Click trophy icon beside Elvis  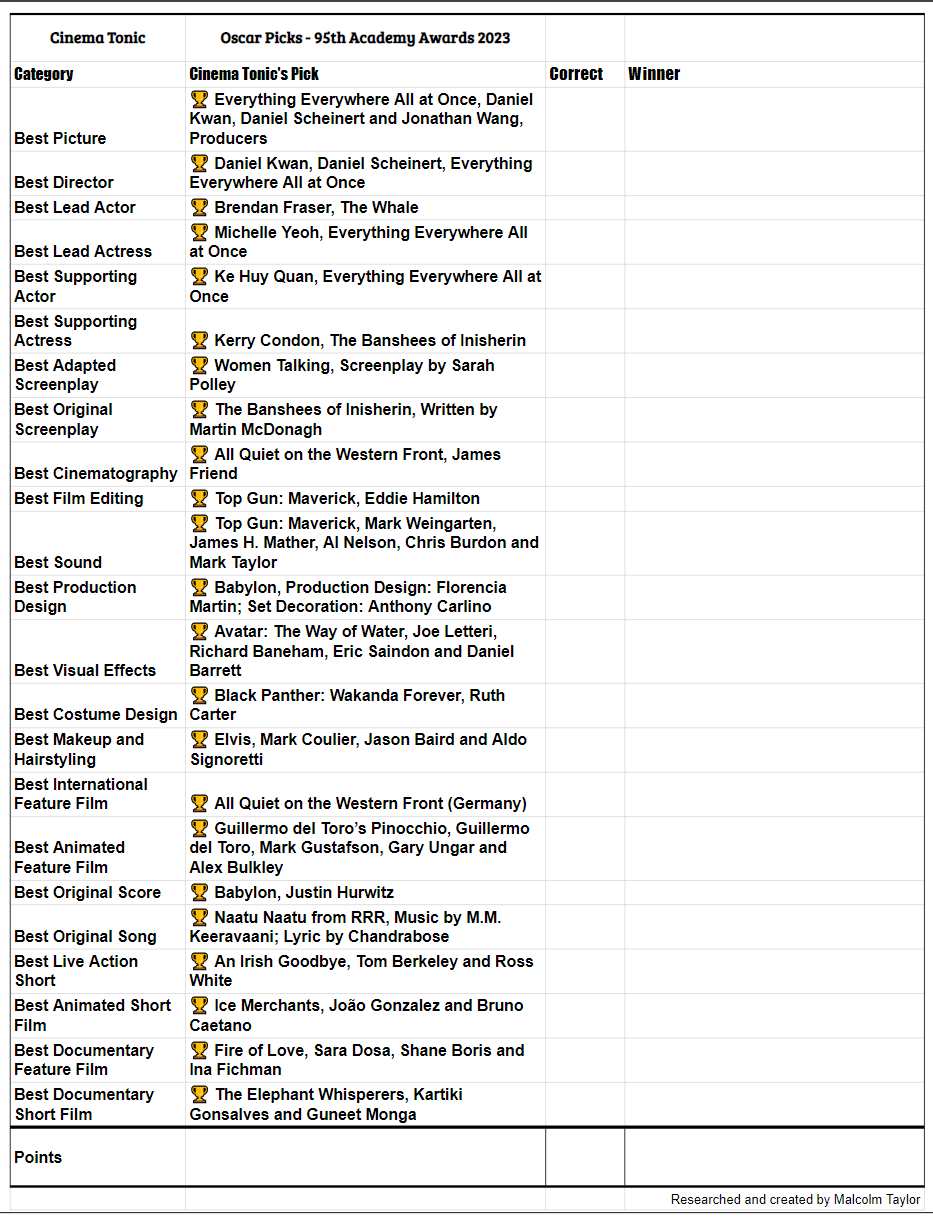click(199, 739)
